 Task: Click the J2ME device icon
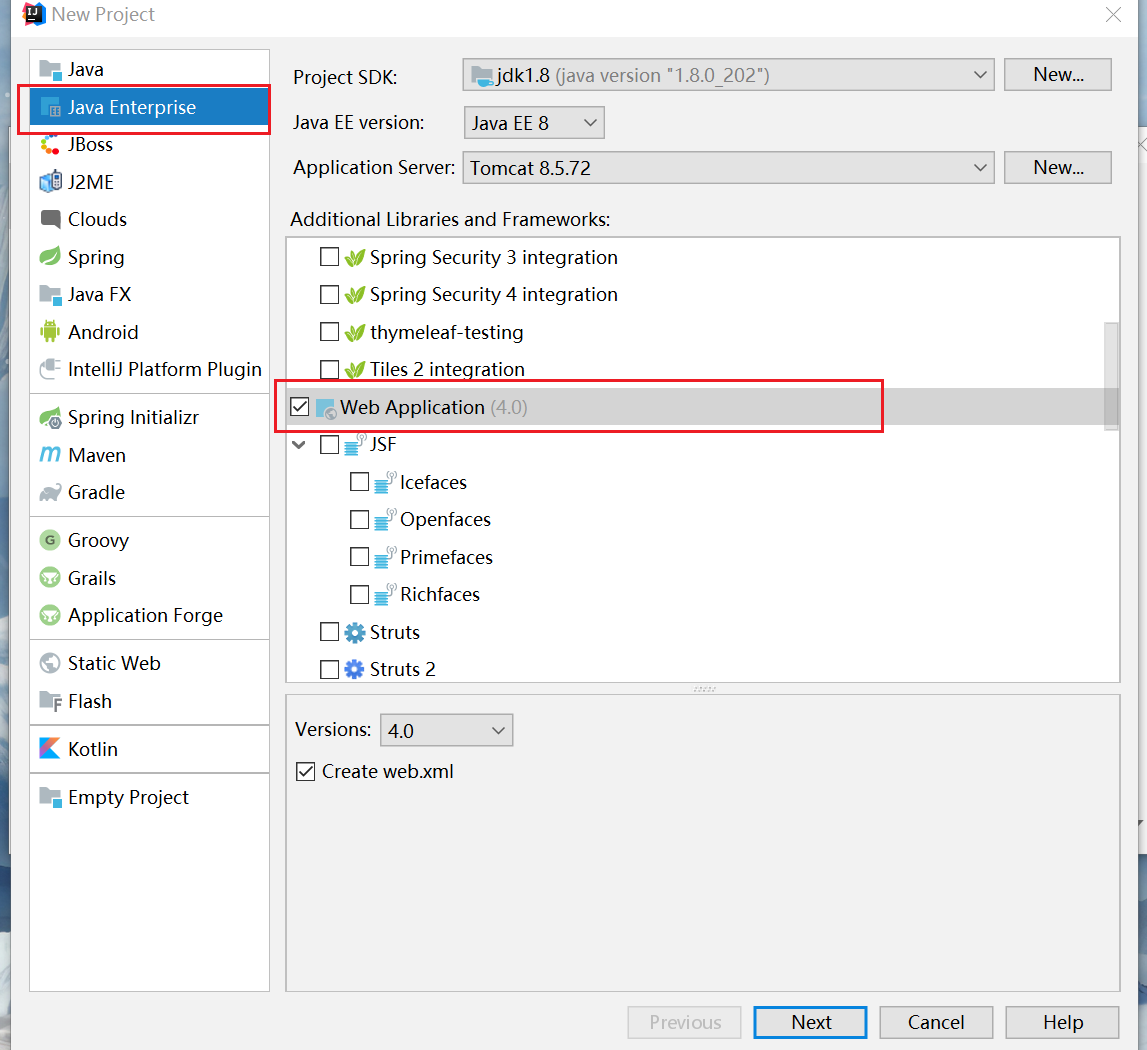point(50,181)
